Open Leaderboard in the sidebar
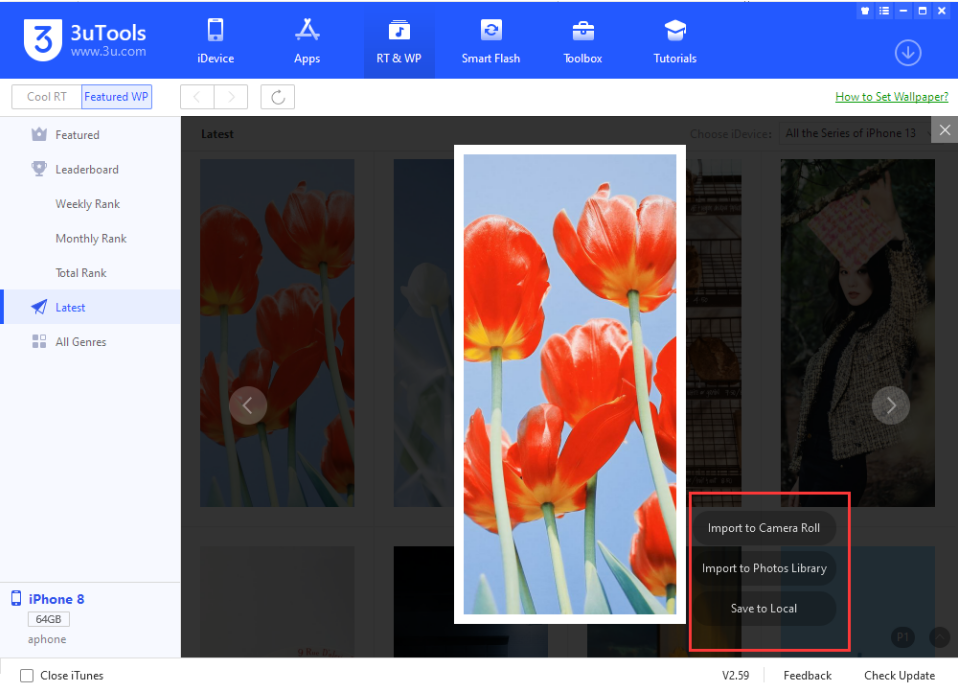960x688 pixels. pos(91,170)
